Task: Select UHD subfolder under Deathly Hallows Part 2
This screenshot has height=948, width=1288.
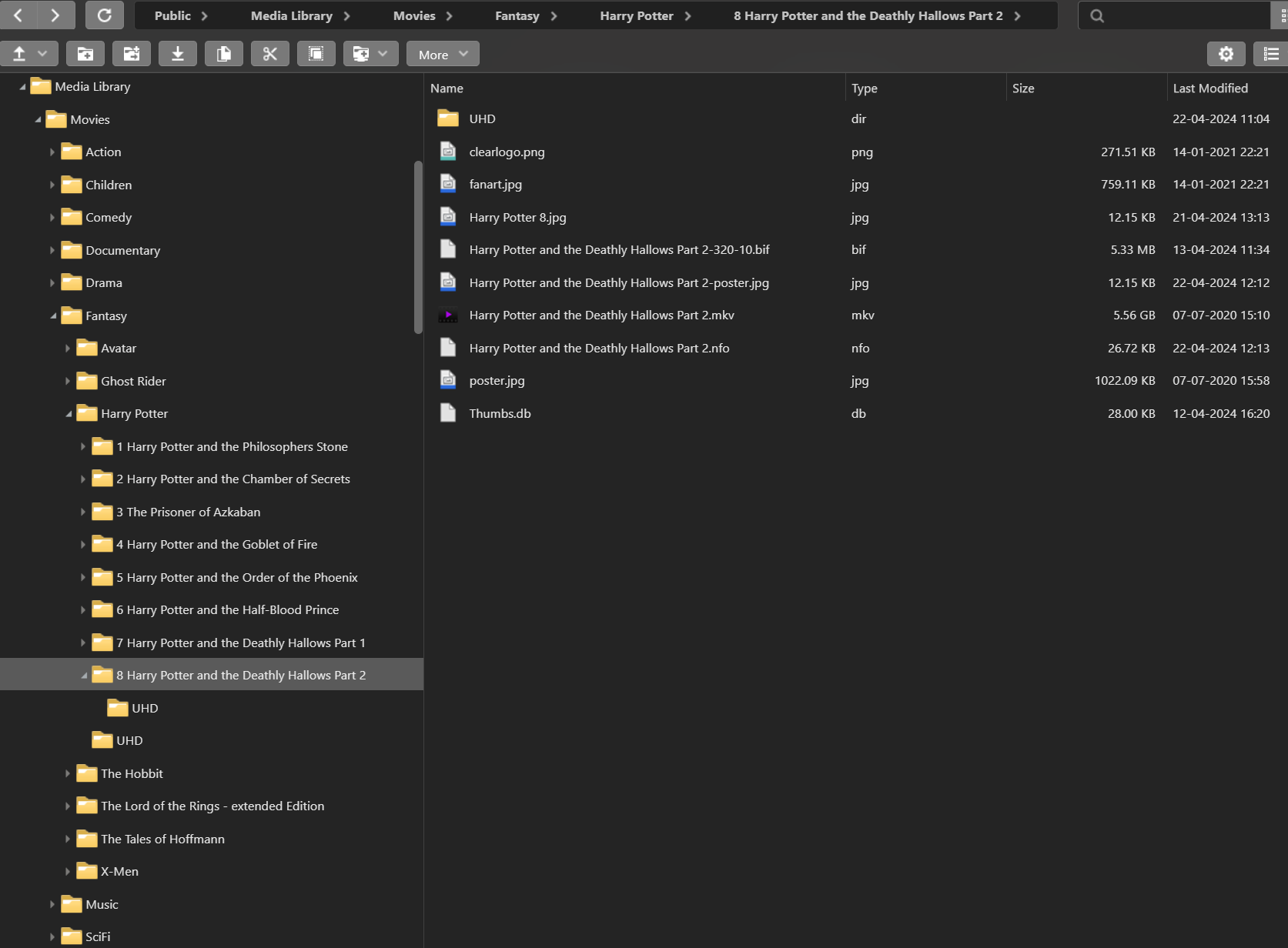Action: tap(145, 708)
